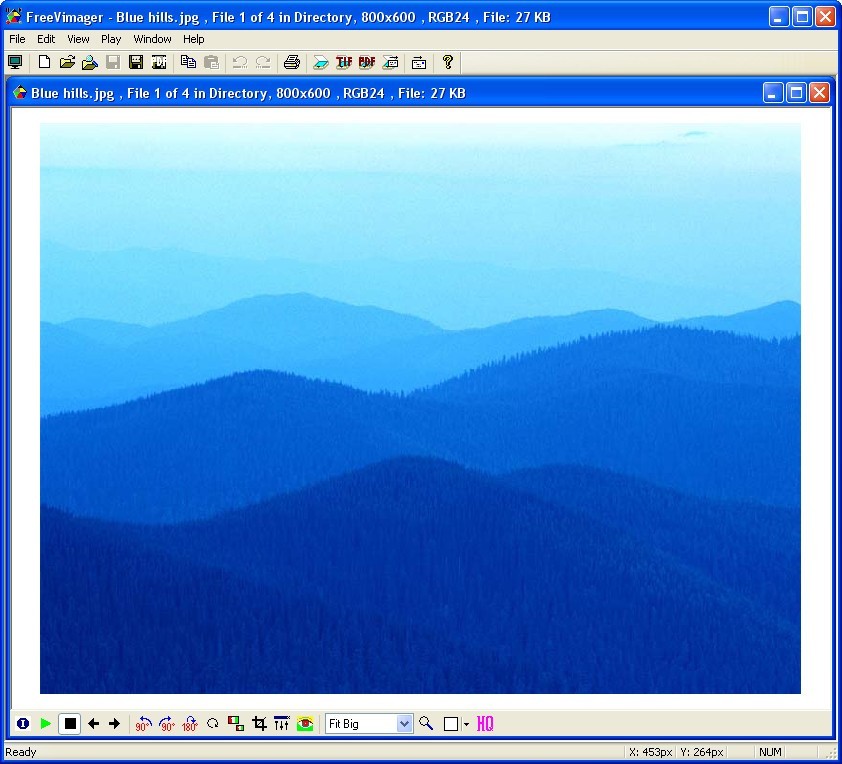Open the Play menu
This screenshot has height=764, width=842.
110,39
